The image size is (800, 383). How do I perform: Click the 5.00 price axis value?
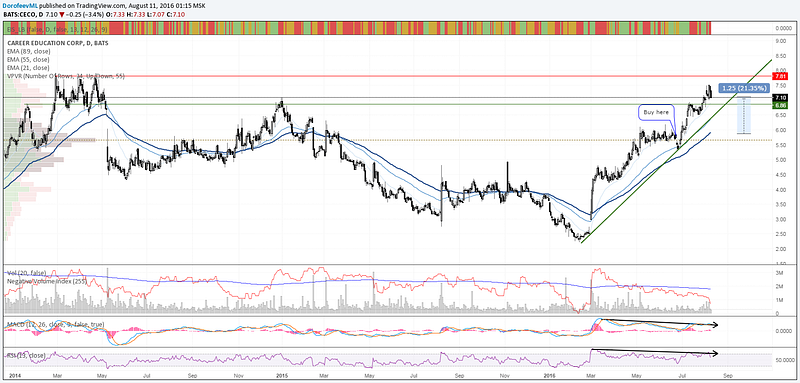point(781,160)
